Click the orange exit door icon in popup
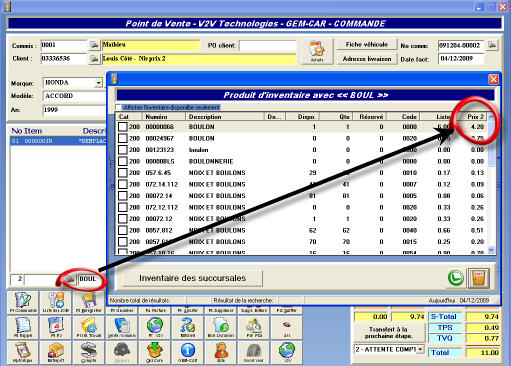 478,278
